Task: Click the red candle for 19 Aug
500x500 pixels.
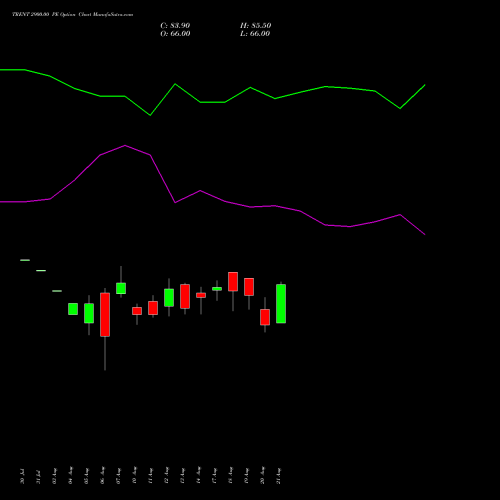Action: (249, 287)
